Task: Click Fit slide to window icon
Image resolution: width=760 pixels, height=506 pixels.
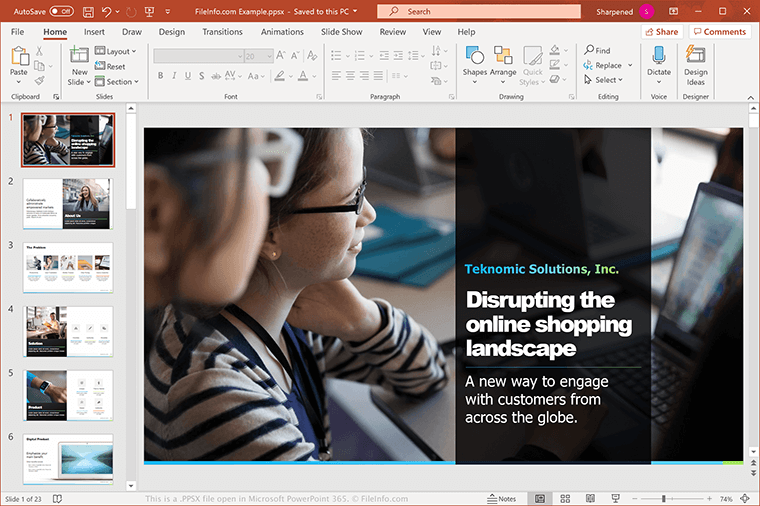Action: [x=745, y=499]
